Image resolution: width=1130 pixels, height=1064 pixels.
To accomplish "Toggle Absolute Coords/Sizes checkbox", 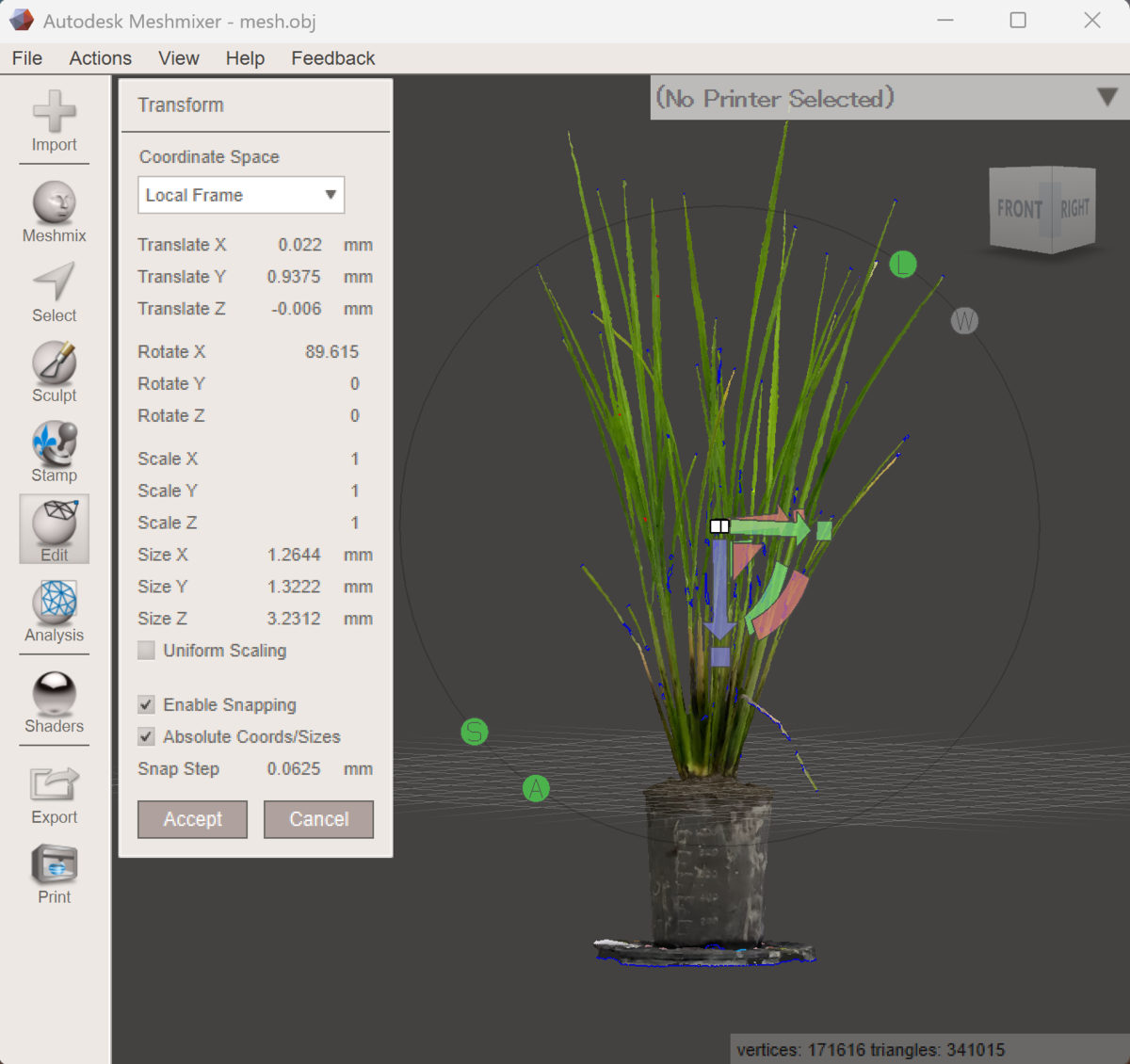I will point(146,737).
